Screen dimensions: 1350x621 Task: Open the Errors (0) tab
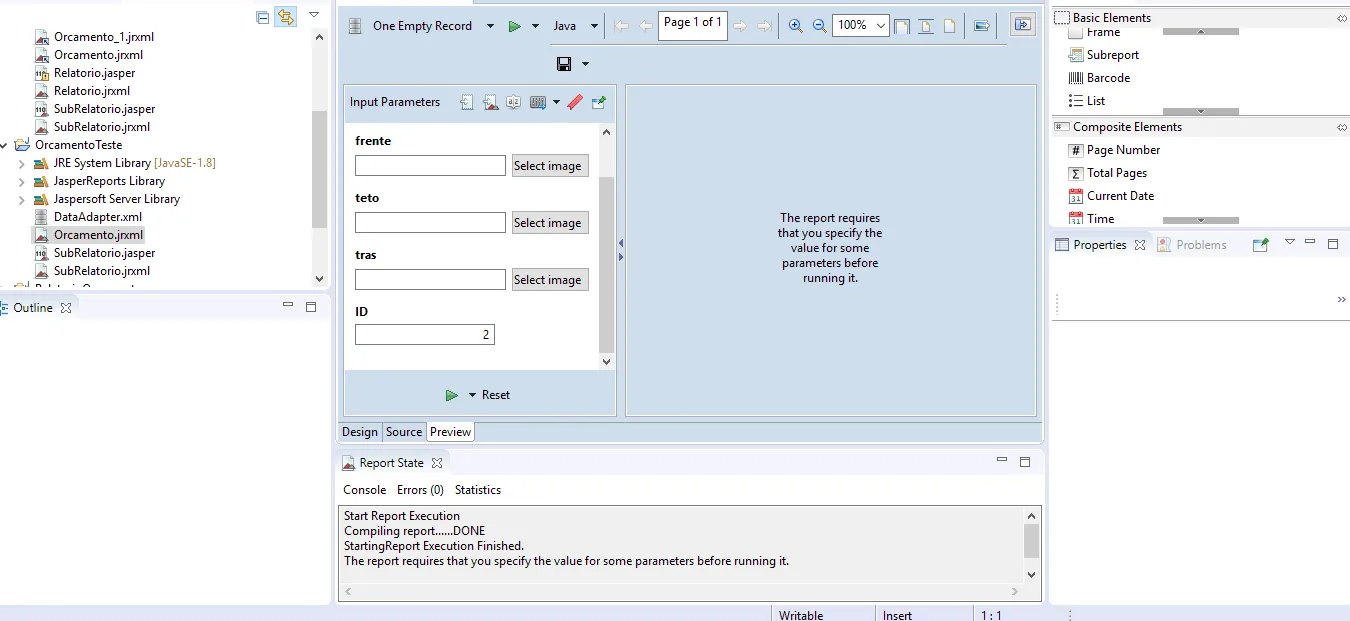tap(421, 490)
